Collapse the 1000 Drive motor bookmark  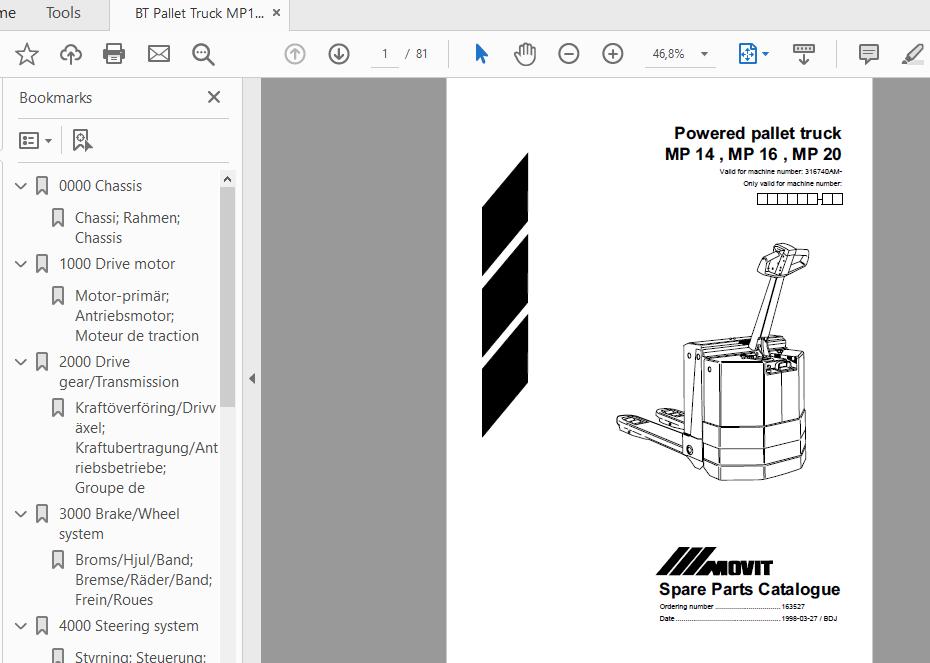click(x=21, y=264)
